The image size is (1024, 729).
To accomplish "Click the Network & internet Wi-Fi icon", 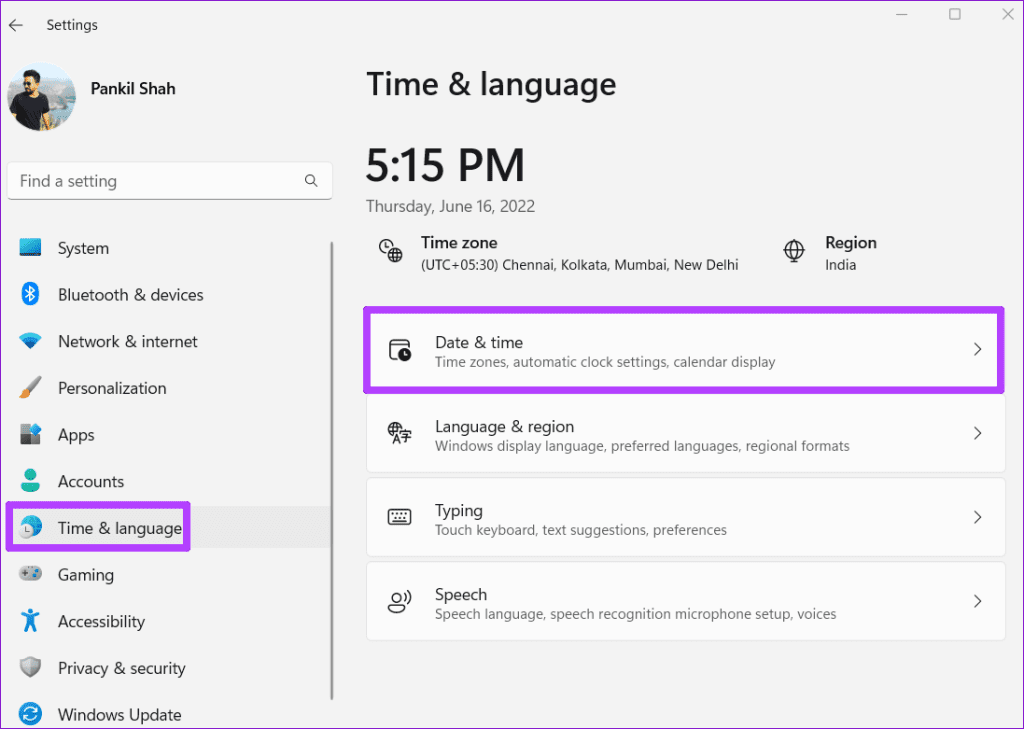I will pos(30,342).
